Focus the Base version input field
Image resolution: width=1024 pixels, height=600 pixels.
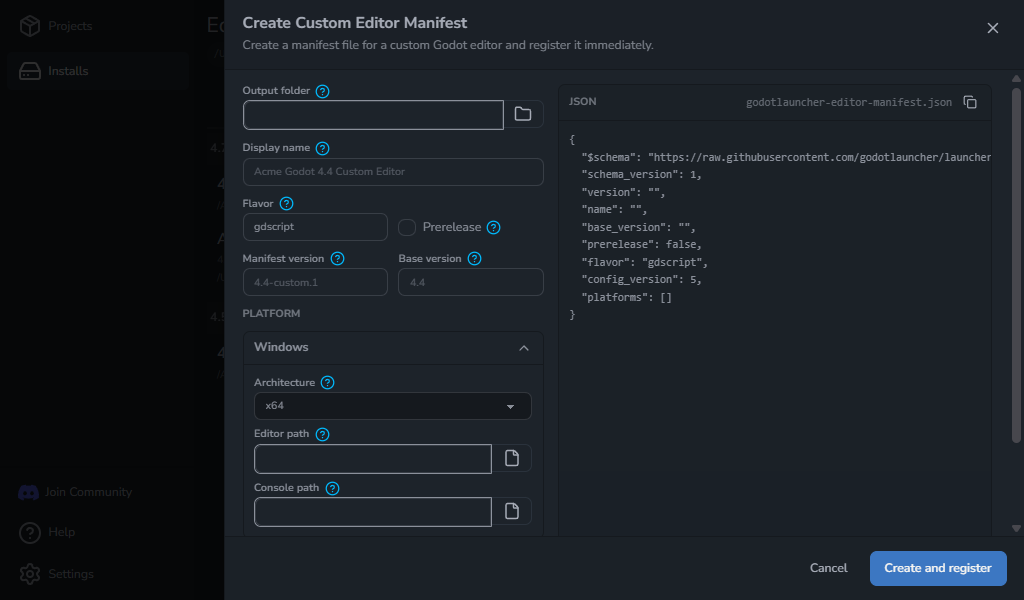click(471, 283)
